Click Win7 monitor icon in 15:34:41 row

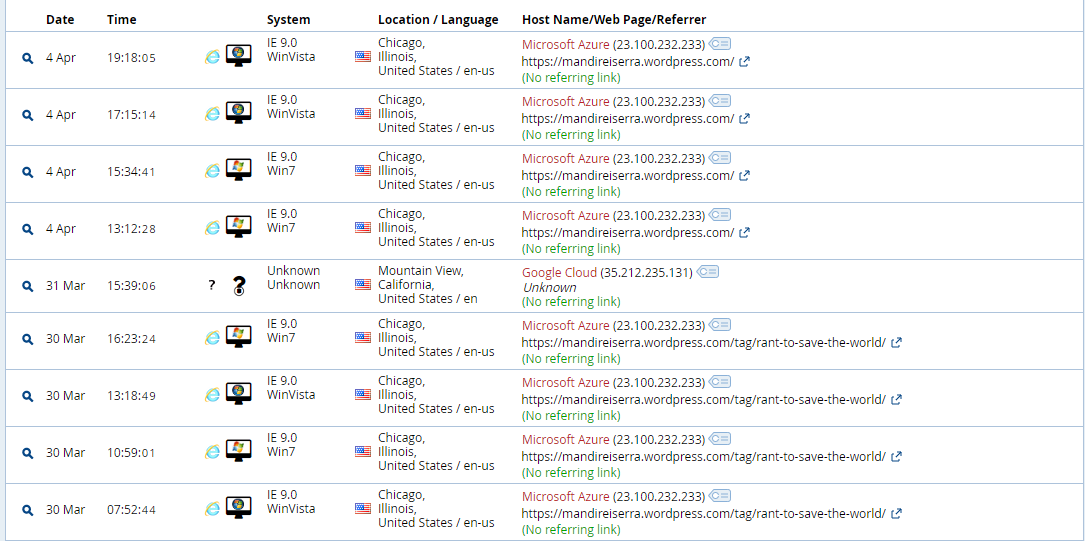coord(239,169)
